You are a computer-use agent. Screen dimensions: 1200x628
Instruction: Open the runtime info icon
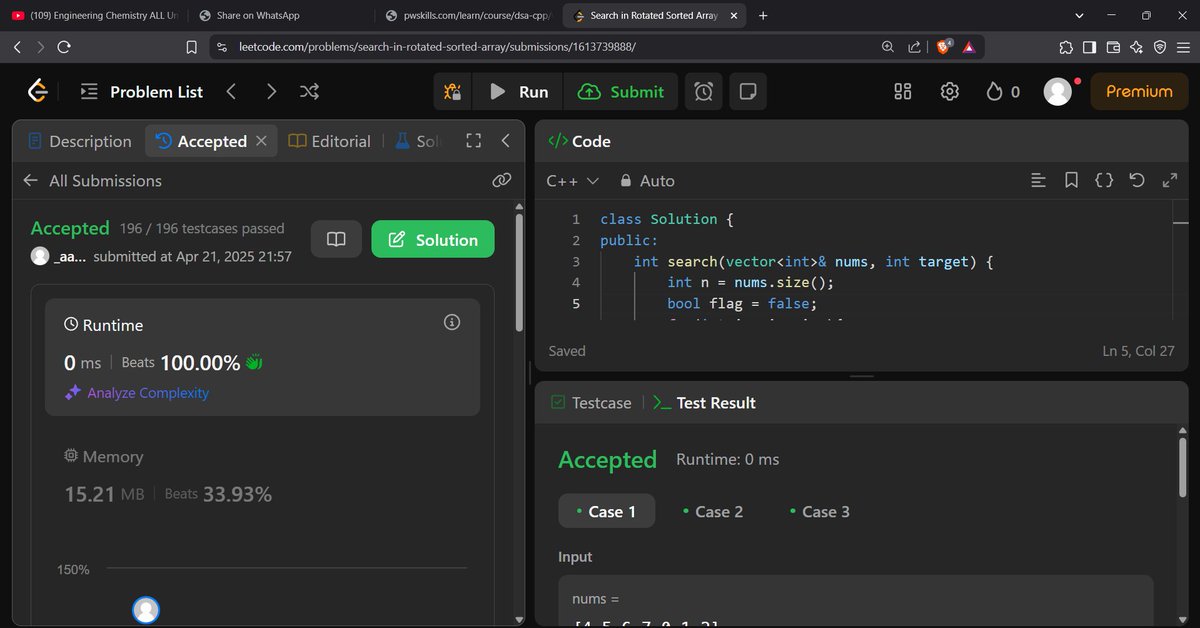(452, 322)
